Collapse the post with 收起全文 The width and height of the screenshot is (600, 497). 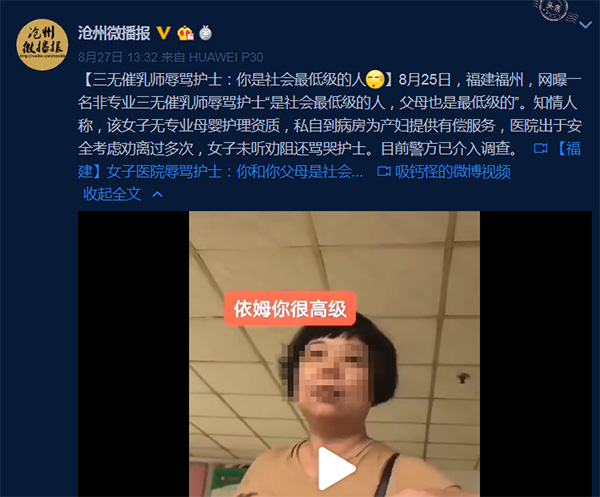[112, 194]
